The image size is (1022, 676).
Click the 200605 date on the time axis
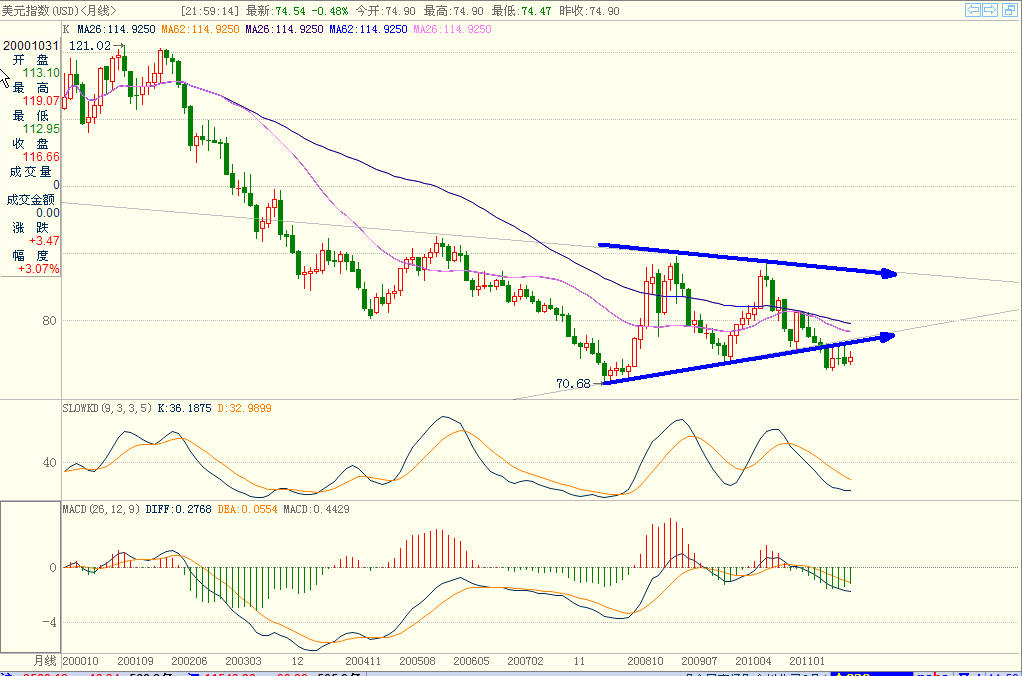click(471, 661)
